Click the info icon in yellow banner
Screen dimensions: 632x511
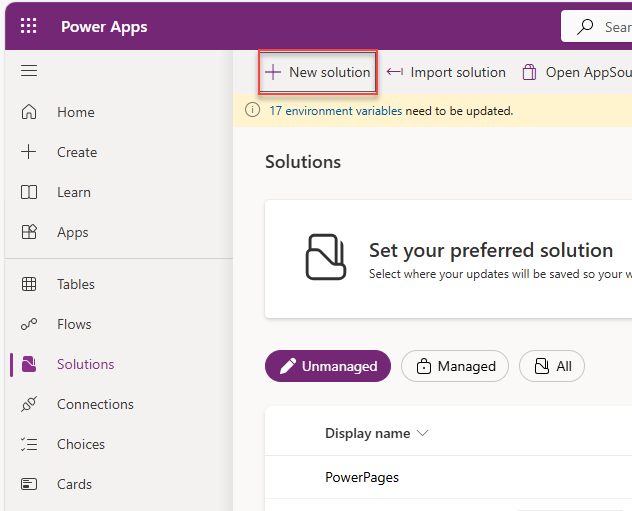coord(253,110)
